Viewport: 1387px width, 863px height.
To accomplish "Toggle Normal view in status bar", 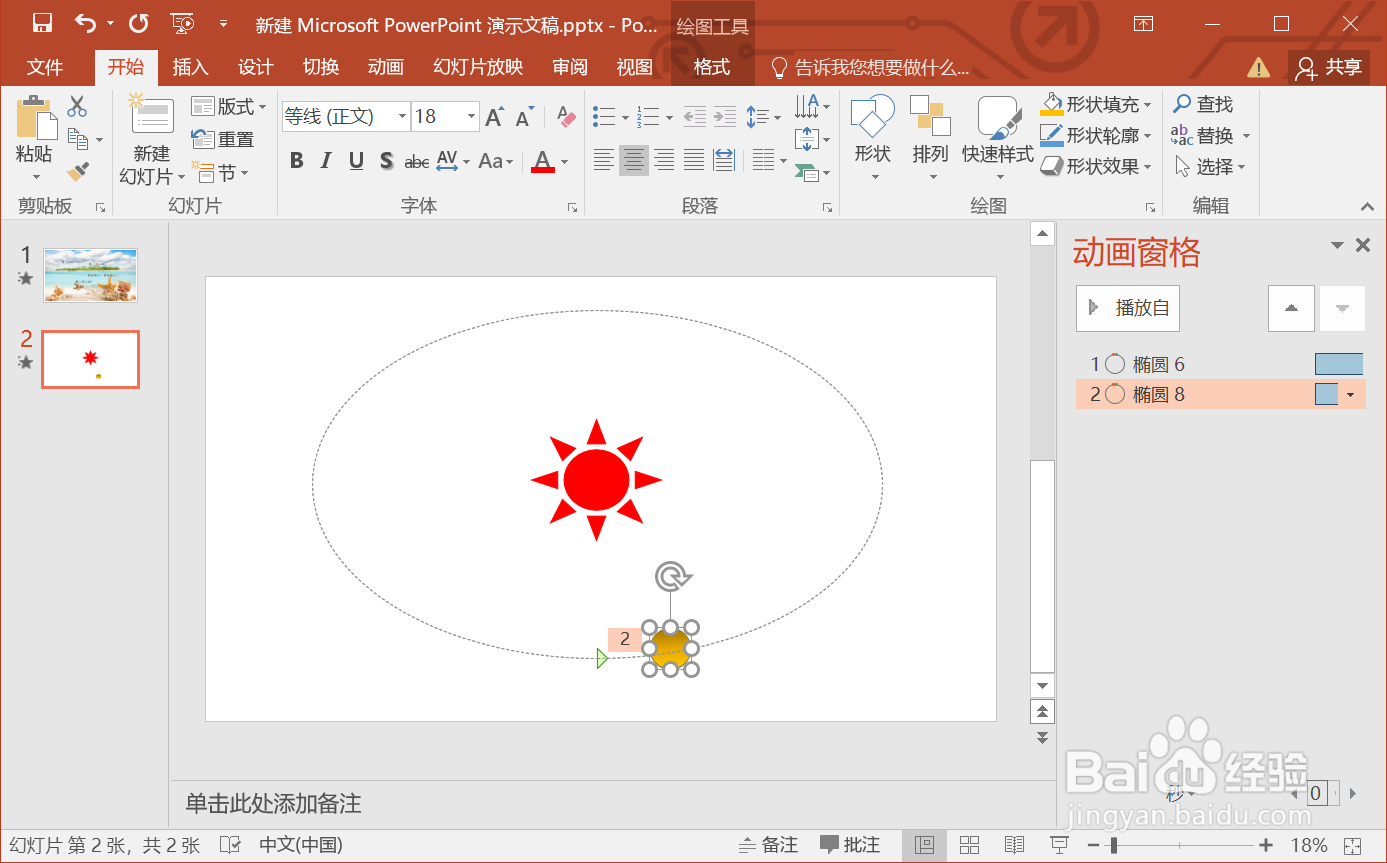I will click(924, 845).
